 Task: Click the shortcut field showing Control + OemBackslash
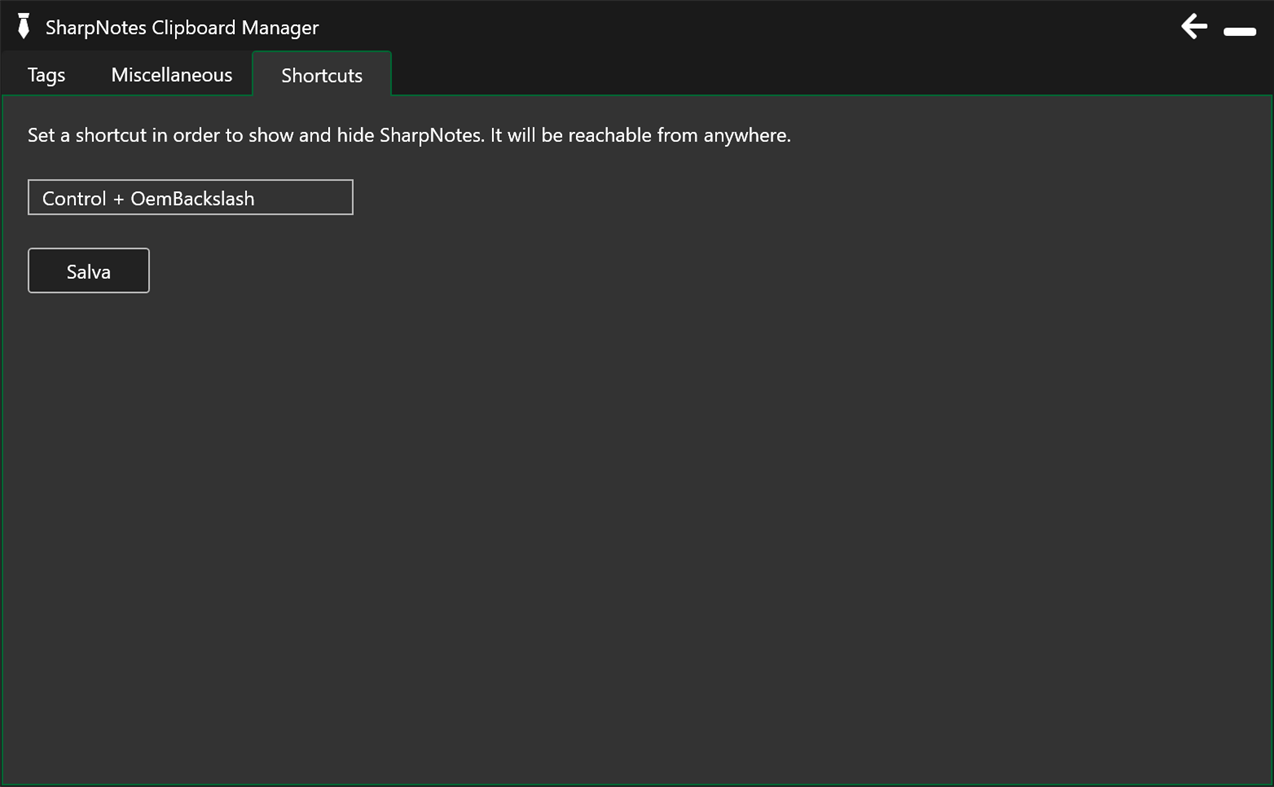pyautogui.click(x=190, y=197)
